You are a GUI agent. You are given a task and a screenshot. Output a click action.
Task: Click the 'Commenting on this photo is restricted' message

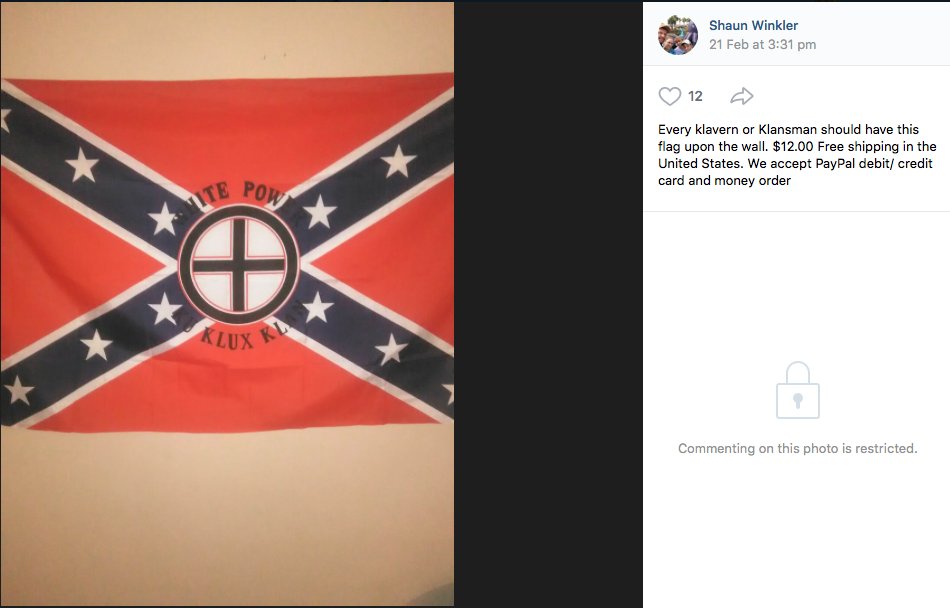pyautogui.click(x=797, y=449)
